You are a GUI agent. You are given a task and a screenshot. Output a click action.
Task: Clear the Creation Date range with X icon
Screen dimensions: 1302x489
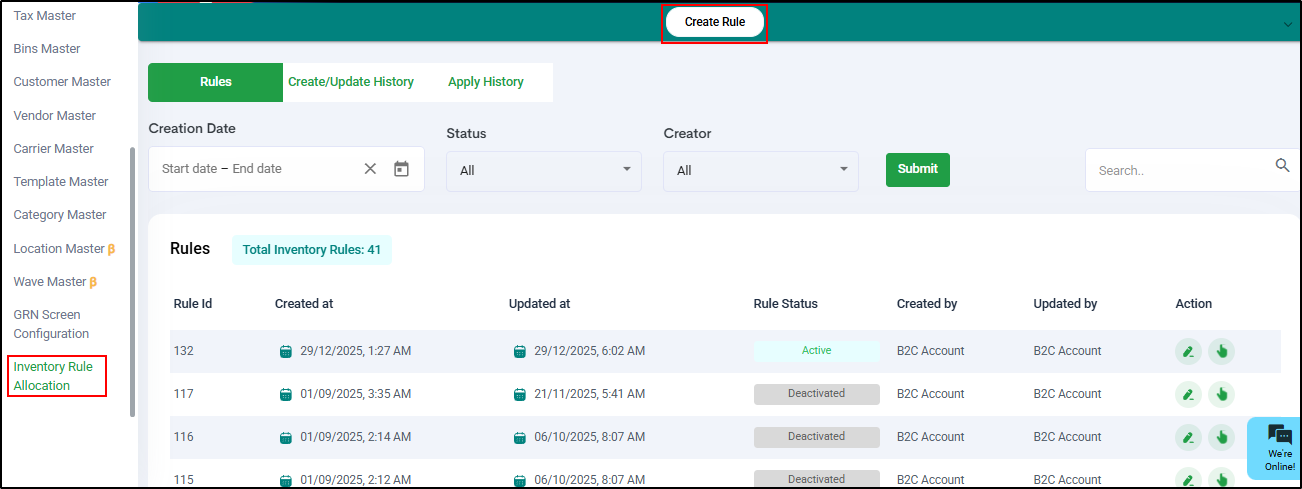coord(370,169)
